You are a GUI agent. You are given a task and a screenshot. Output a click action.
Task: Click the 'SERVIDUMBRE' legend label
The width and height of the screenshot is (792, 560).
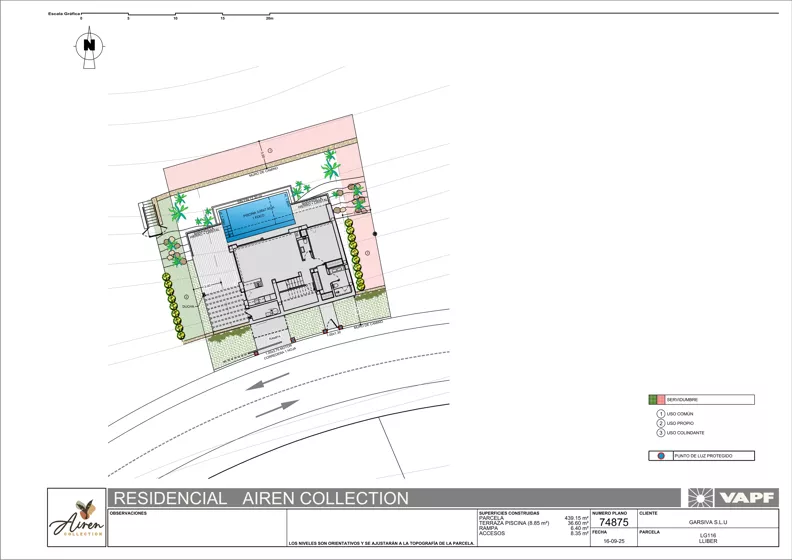click(x=682, y=400)
